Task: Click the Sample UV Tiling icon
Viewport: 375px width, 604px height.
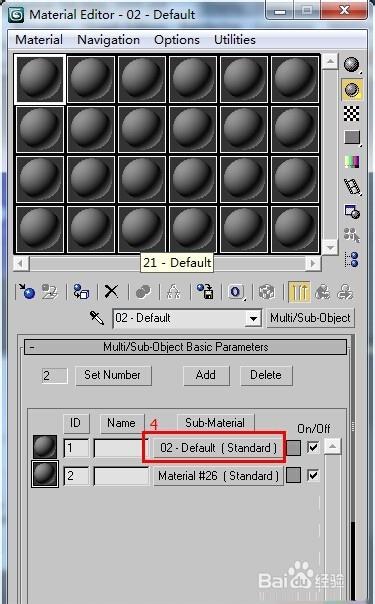Action: [x=352, y=138]
